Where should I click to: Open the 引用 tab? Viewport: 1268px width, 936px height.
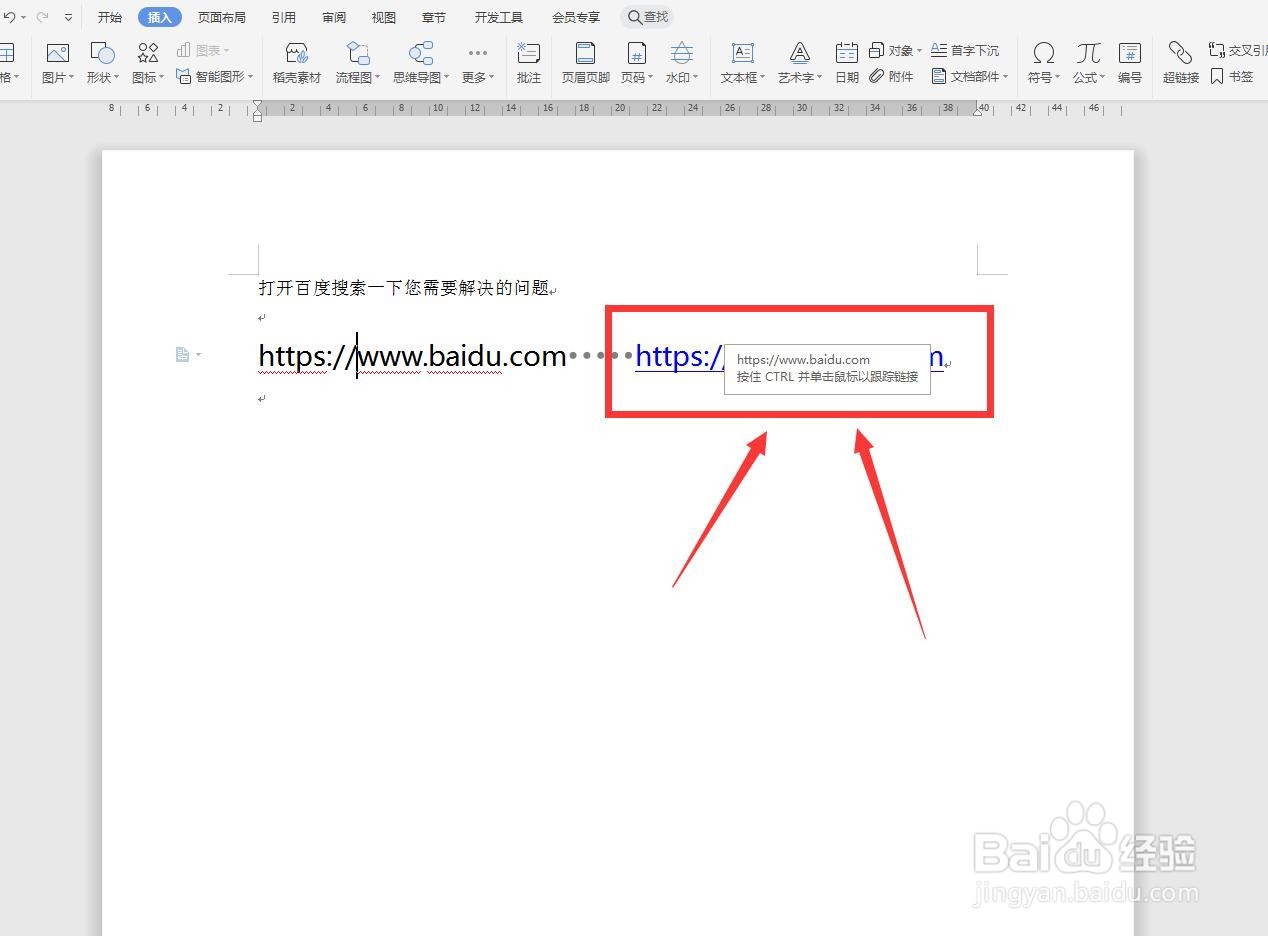(283, 17)
